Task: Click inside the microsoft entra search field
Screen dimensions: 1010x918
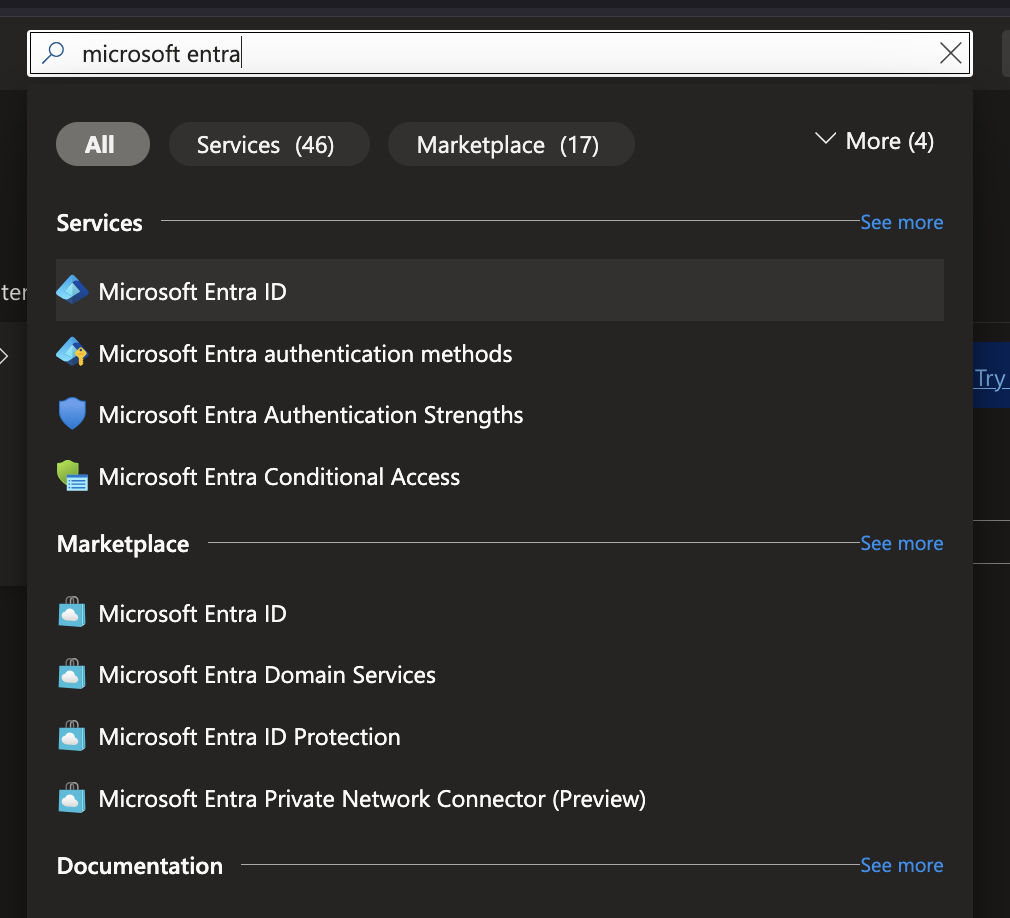Action: coord(500,53)
